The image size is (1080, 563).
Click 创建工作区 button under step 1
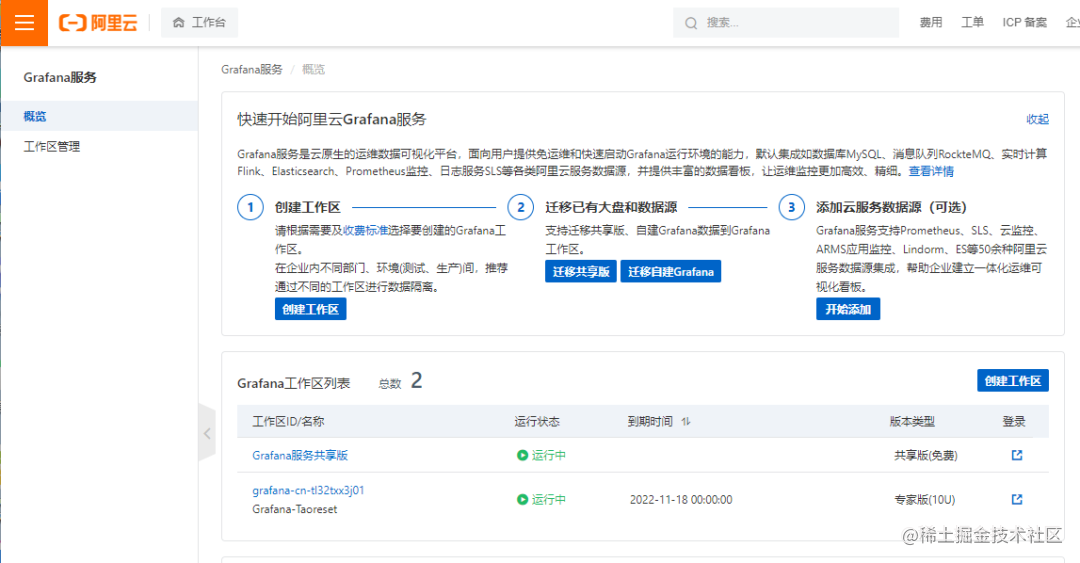pyautogui.click(x=311, y=309)
